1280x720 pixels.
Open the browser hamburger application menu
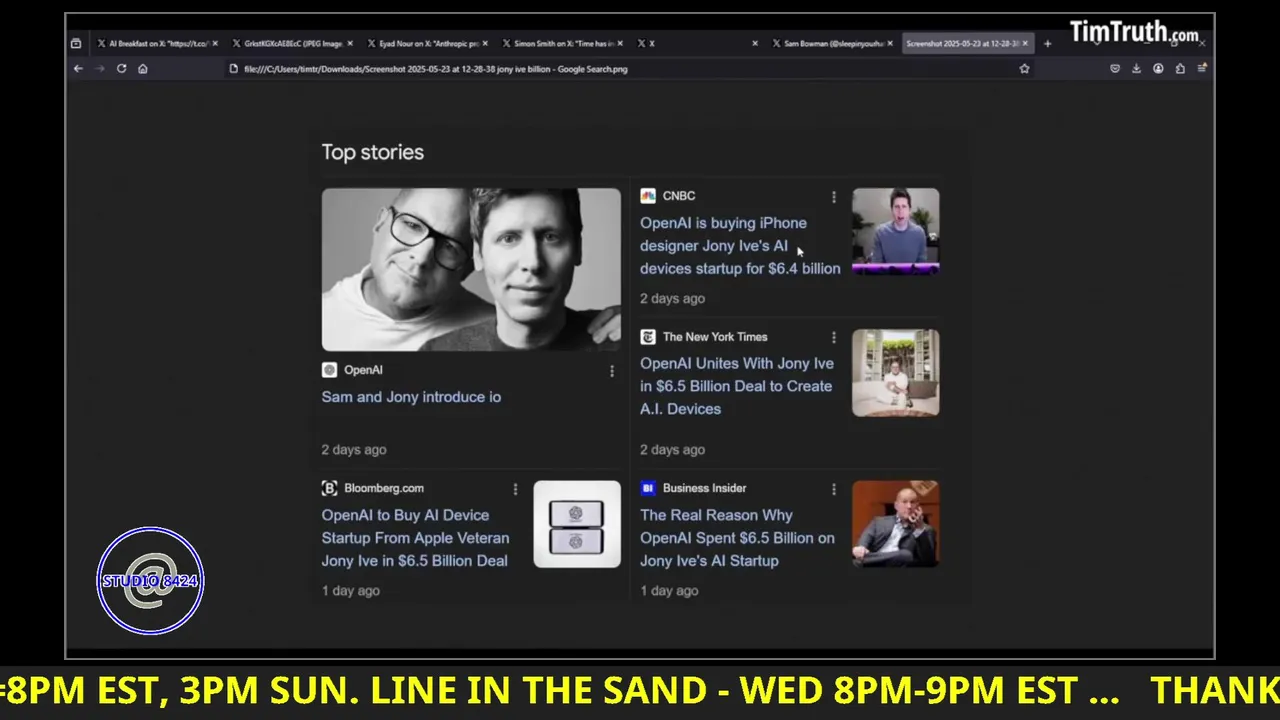[1201, 69]
